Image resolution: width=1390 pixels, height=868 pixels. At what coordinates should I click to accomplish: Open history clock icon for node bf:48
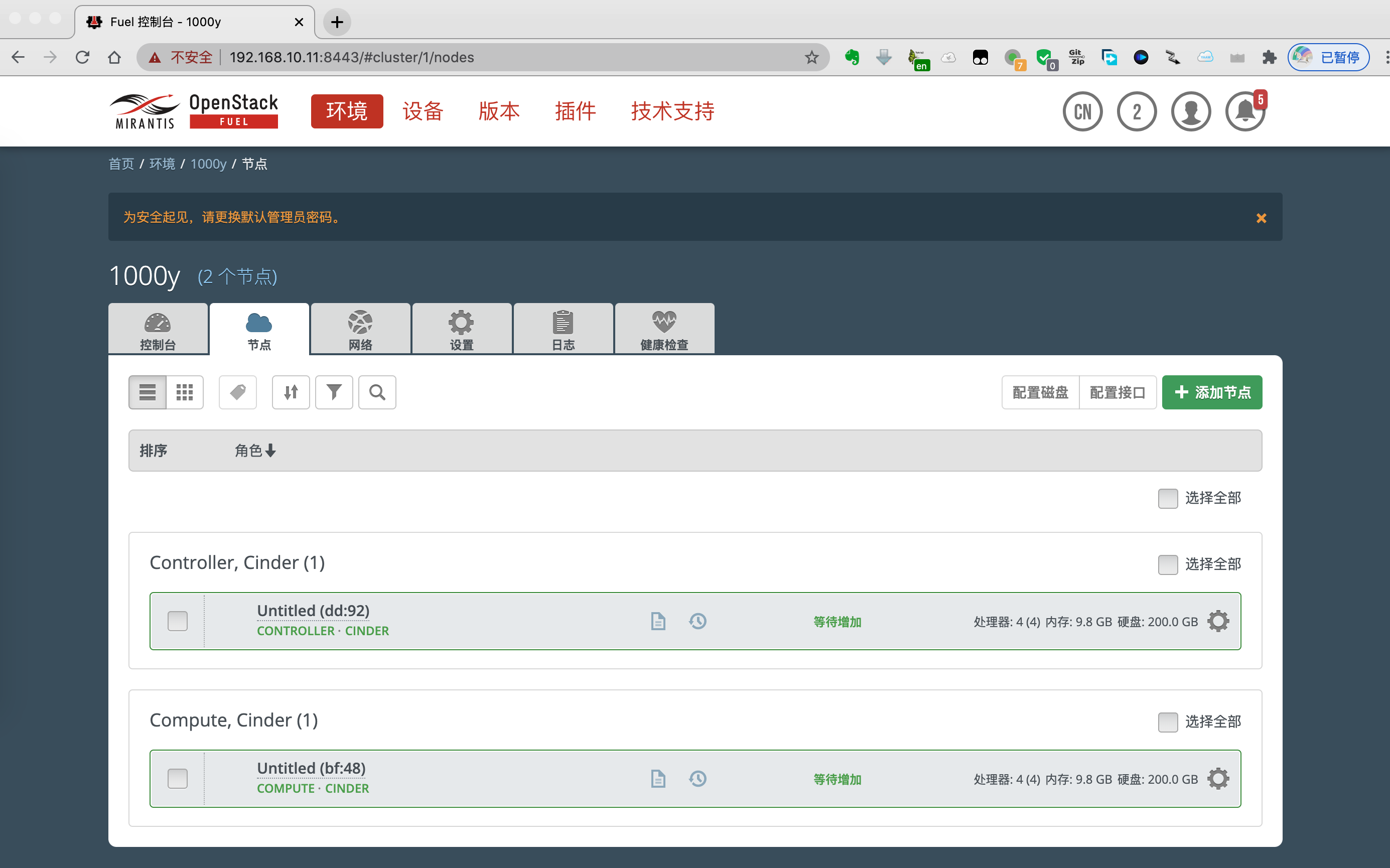pos(698,779)
